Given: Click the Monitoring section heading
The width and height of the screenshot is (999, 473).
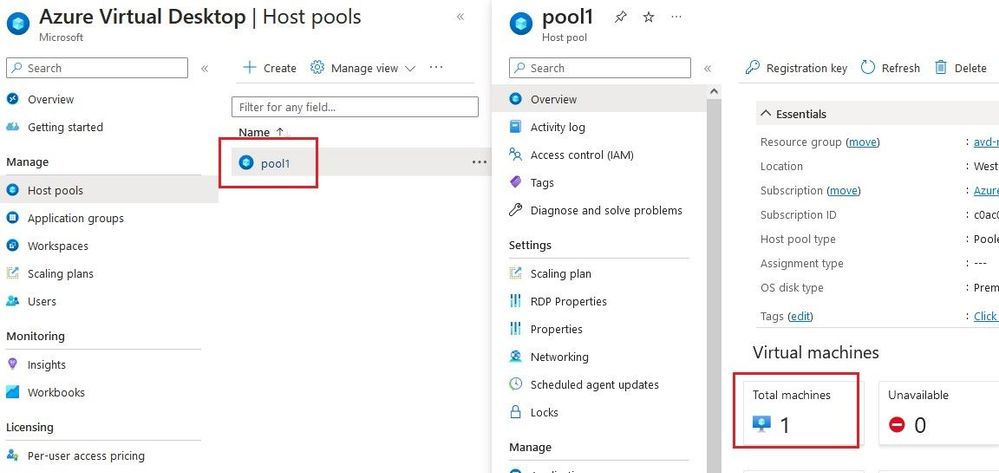Looking at the screenshot, I should click(35, 335).
